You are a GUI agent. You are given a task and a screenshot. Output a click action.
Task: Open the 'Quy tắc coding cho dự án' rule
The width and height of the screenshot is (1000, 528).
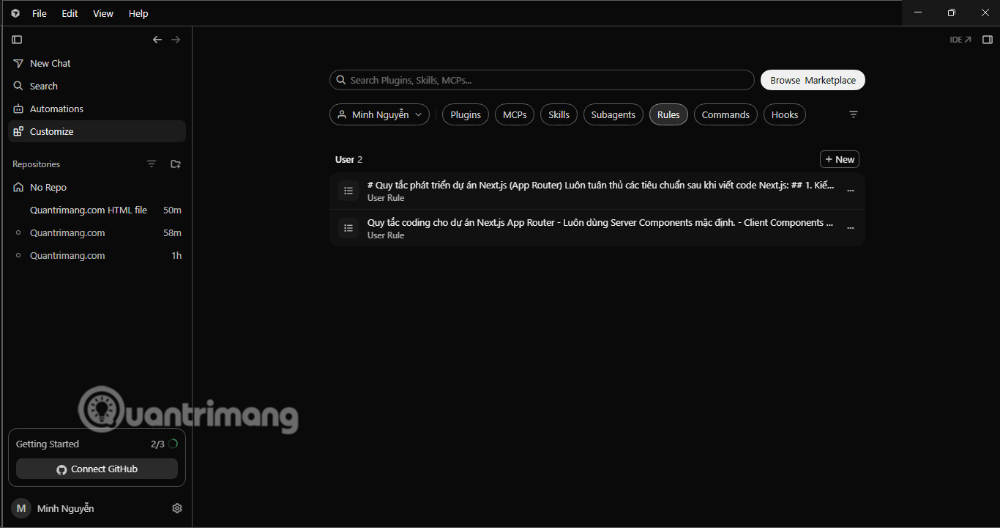[x=597, y=228]
